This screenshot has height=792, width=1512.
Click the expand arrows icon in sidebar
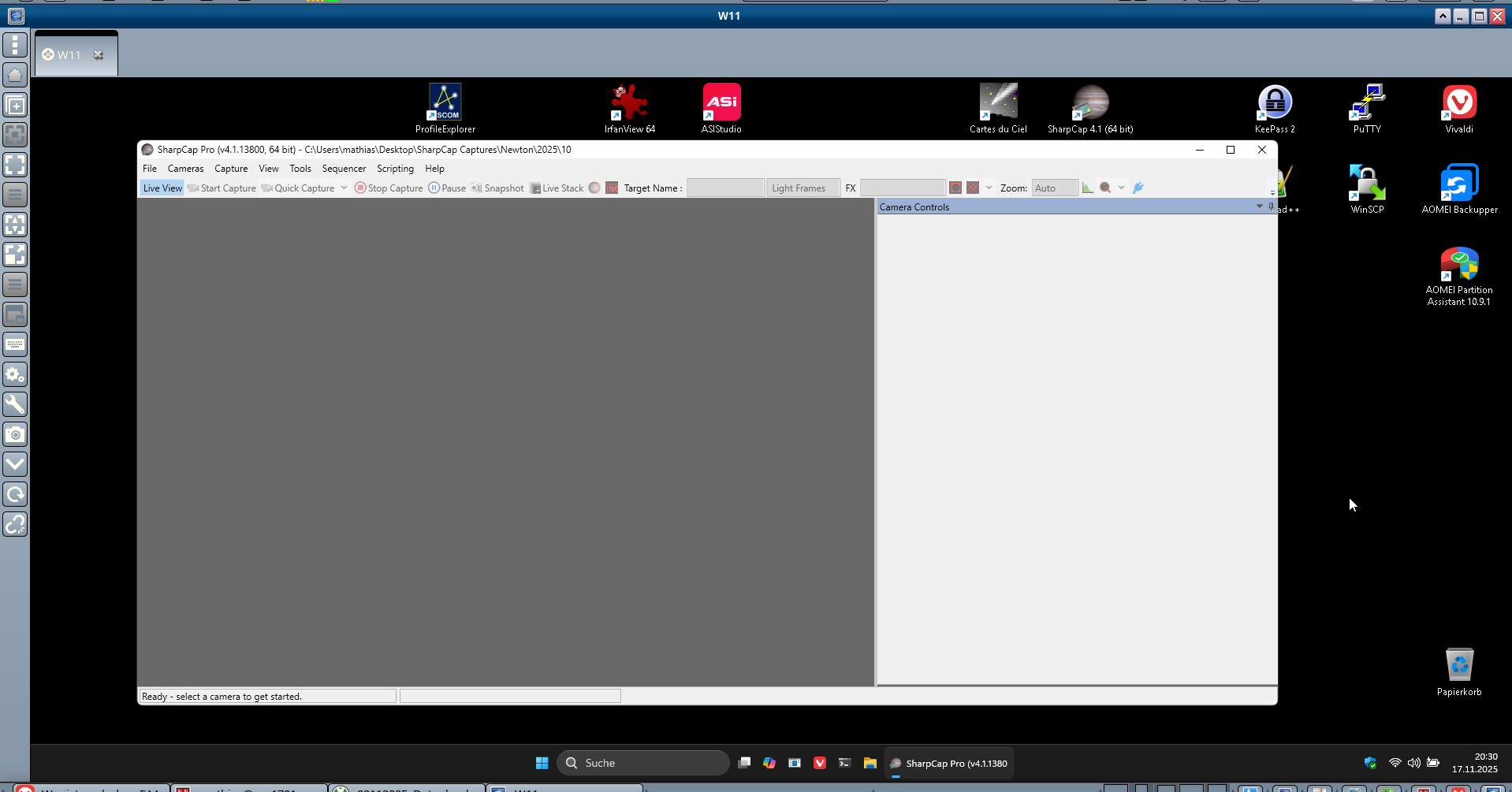click(x=15, y=255)
